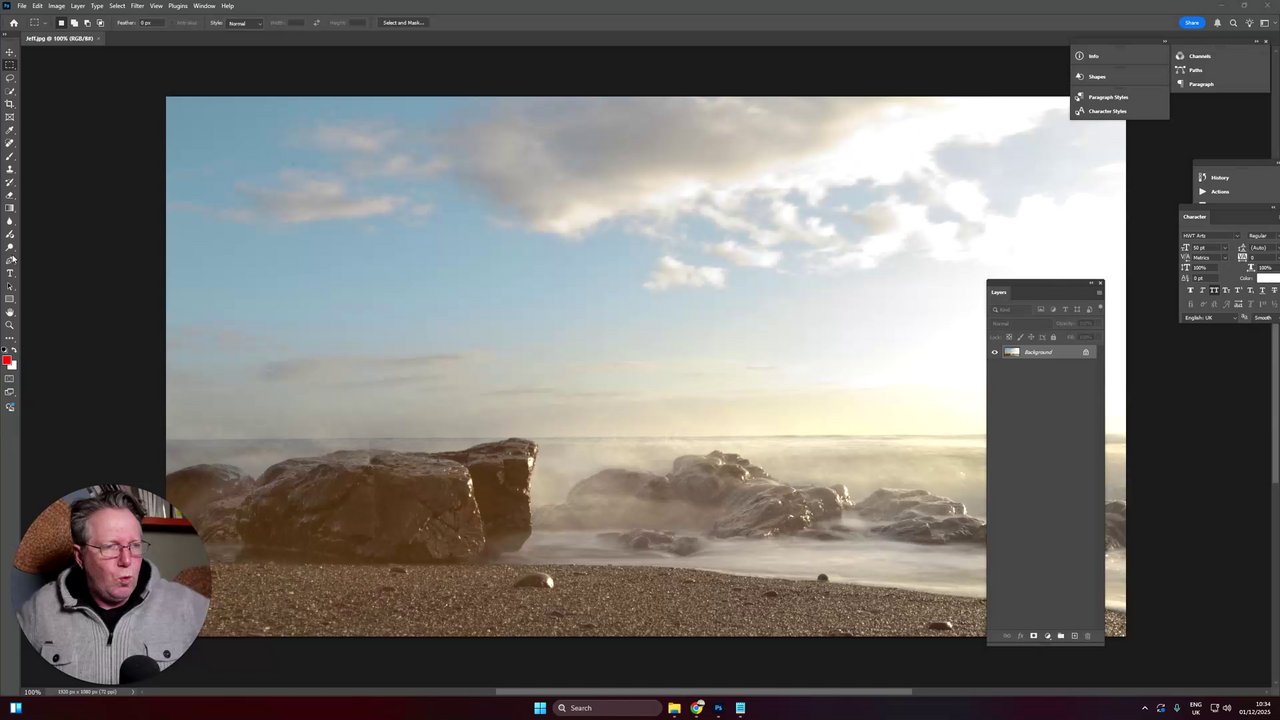Select the Rectangular Marquee tool
Viewport: 1280px width, 720px height.
coord(10,65)
